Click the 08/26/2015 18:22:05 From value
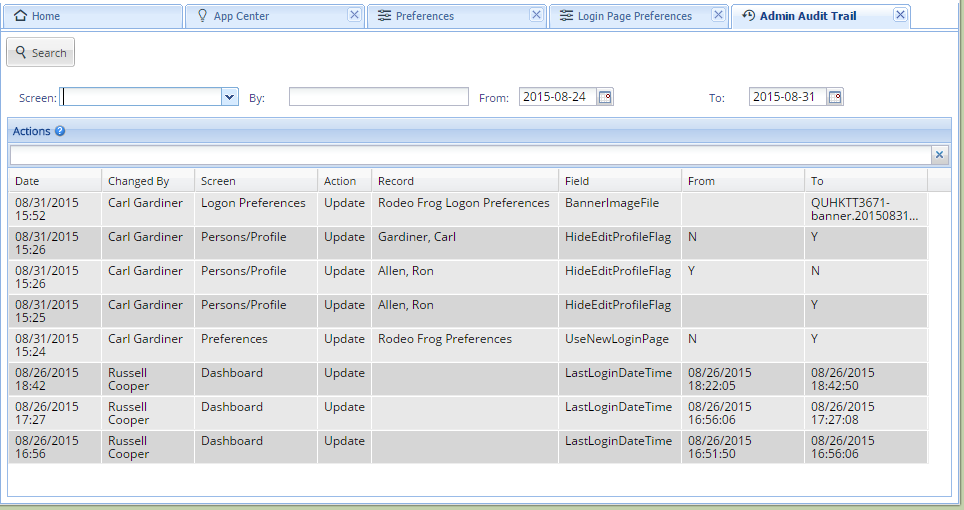 click(743, 379)
